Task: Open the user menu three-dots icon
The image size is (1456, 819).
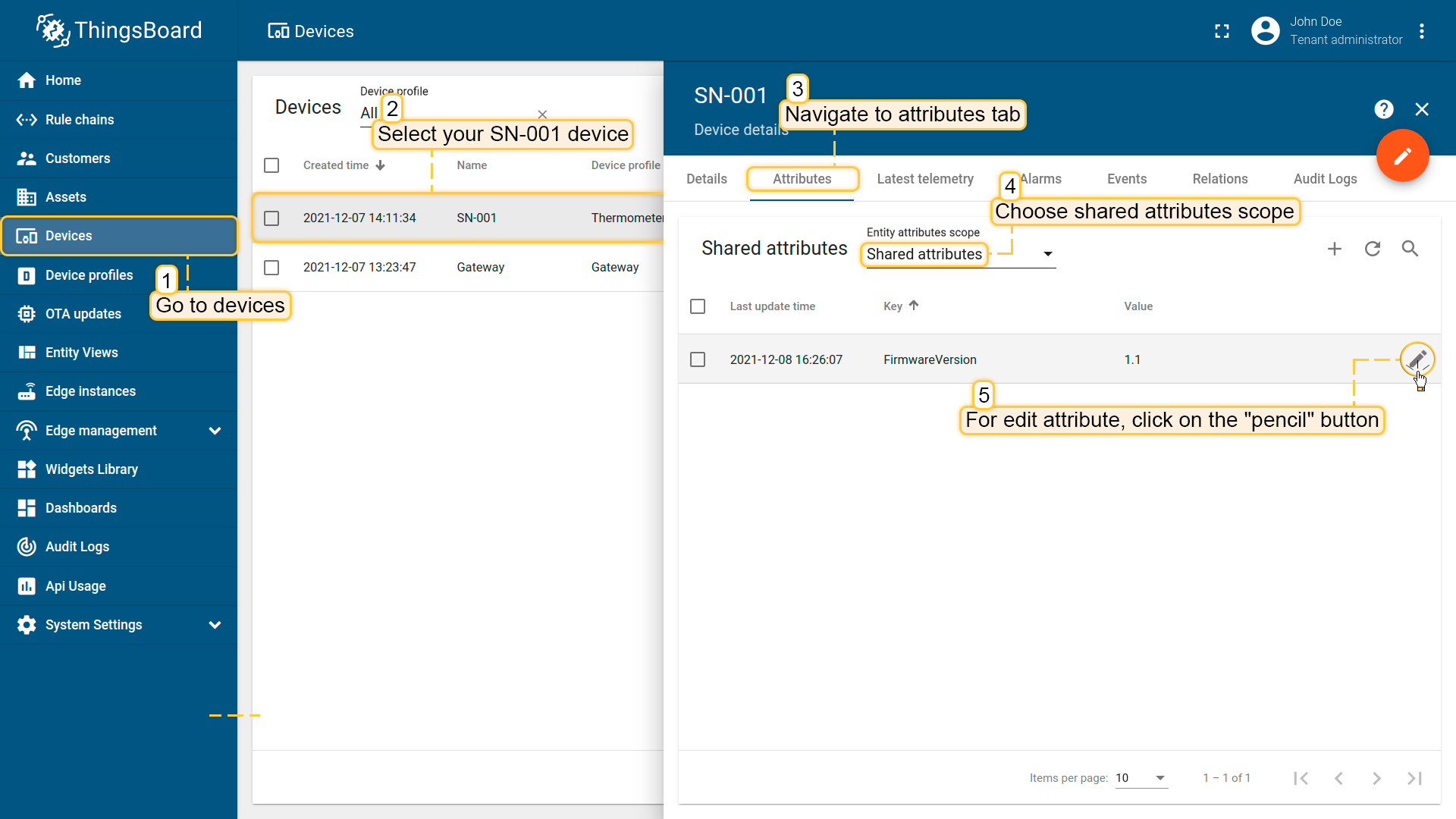Action: point(1422,31)
